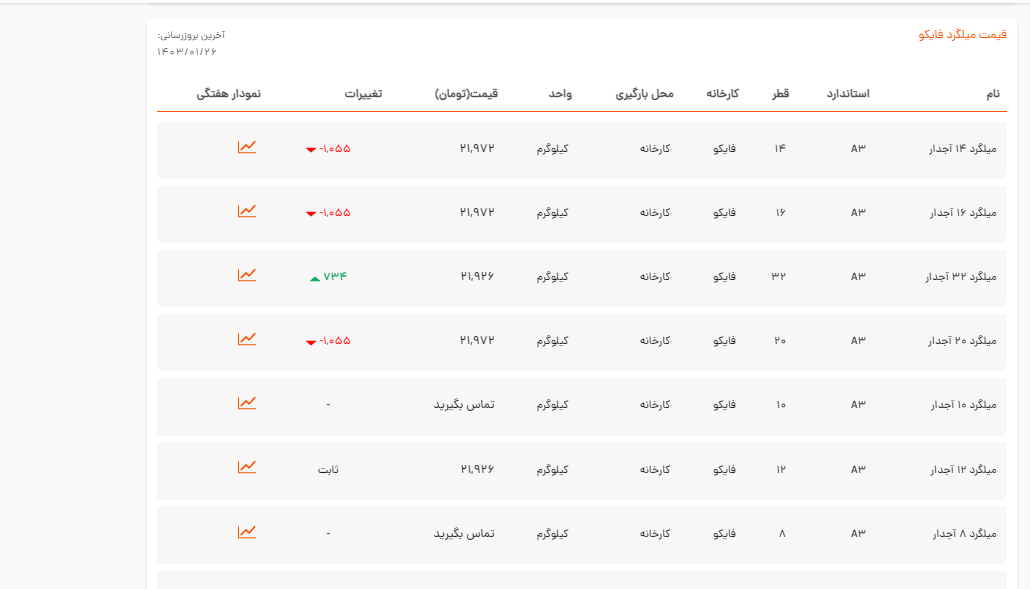Click تماس بگیرید for میلگرد ۱۰ آجدار
Screen dimensions: 1030x589
tap(464, 405)
